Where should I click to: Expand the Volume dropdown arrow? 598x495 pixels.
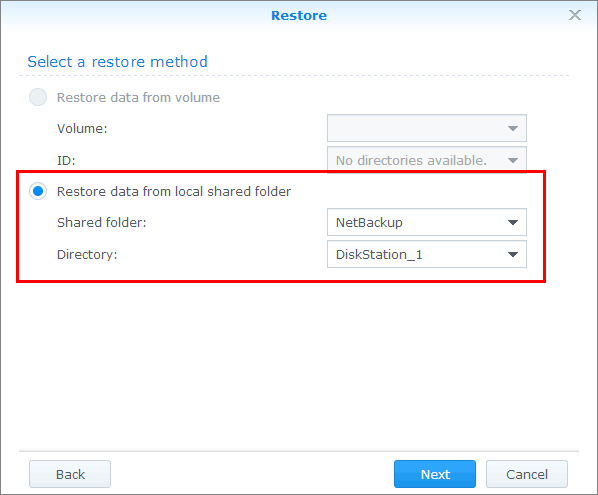[x=513, y=129]
